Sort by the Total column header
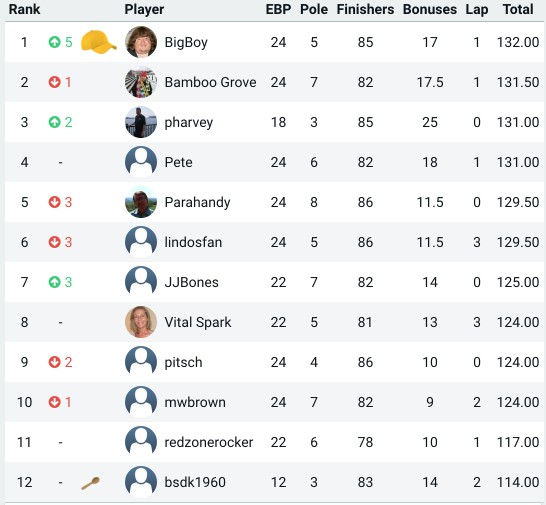 click(x=518, y=9)
